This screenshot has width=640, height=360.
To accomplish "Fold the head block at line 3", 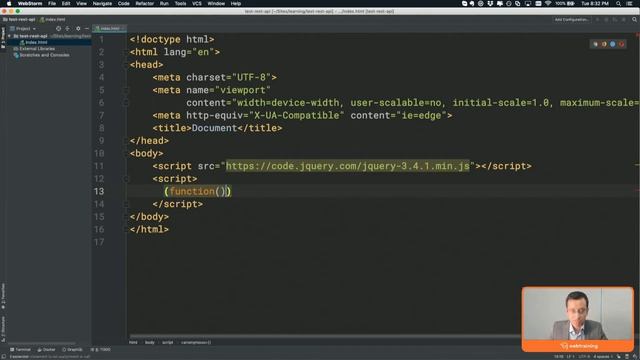I will pos(126,65).
